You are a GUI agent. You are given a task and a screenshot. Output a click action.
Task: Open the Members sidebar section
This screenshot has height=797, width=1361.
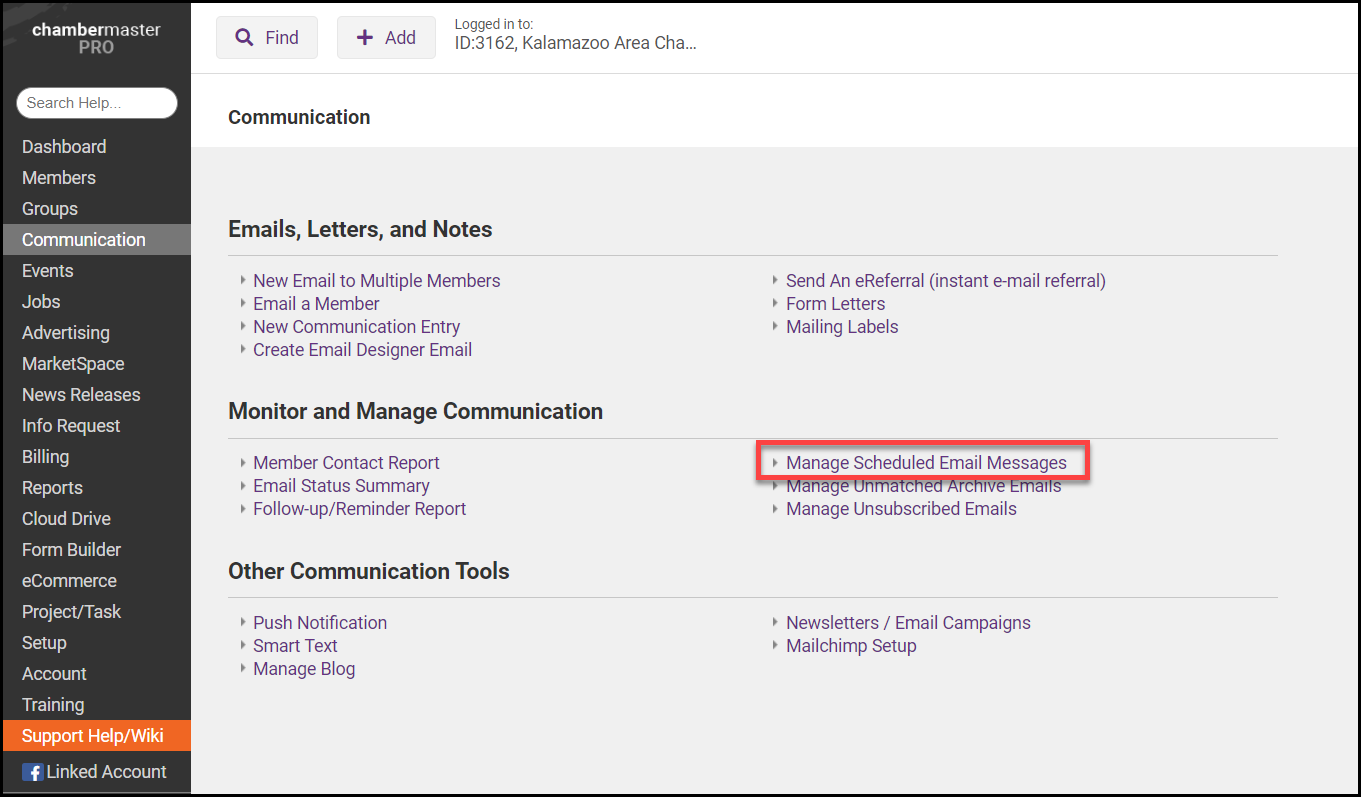tap(59, 178)
